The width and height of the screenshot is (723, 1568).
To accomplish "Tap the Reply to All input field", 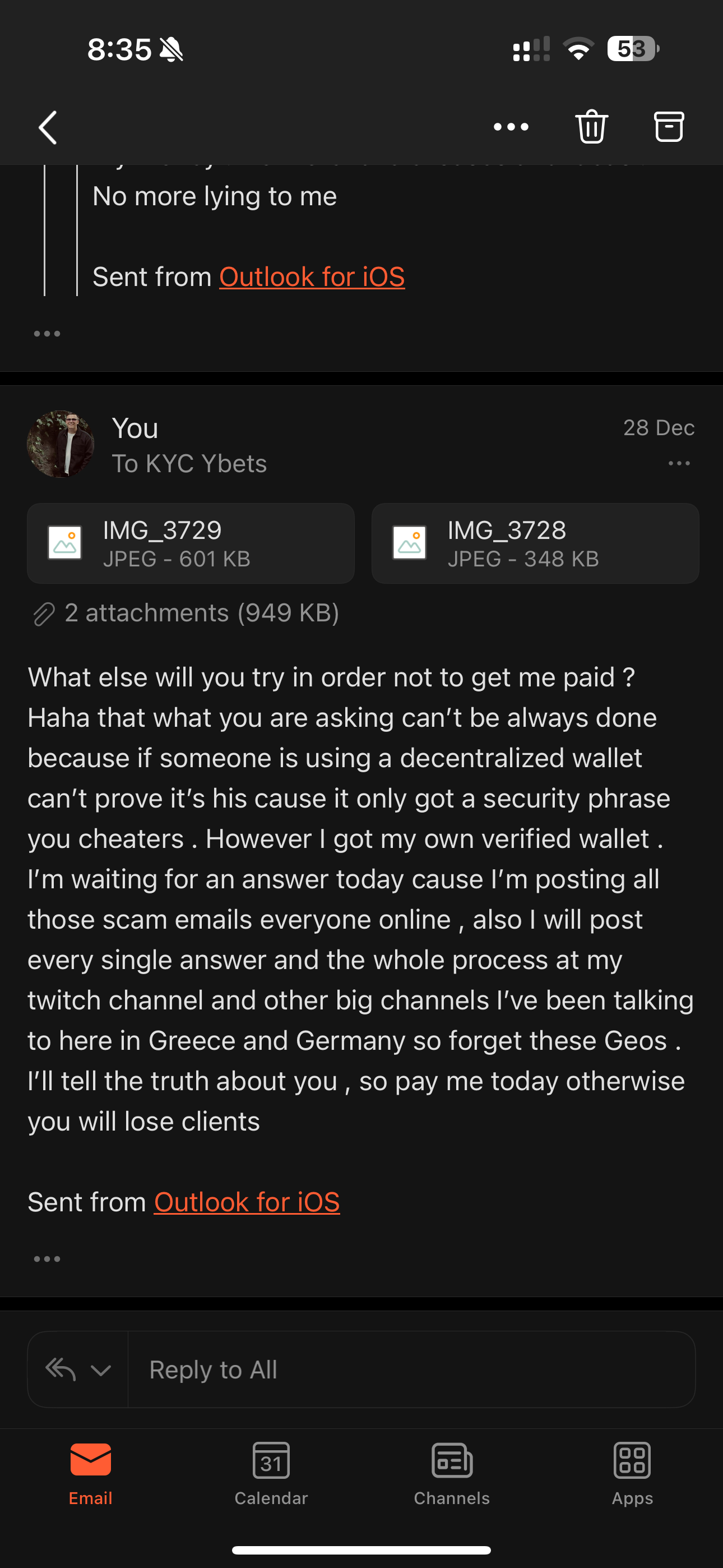I will click(411, 1369).
